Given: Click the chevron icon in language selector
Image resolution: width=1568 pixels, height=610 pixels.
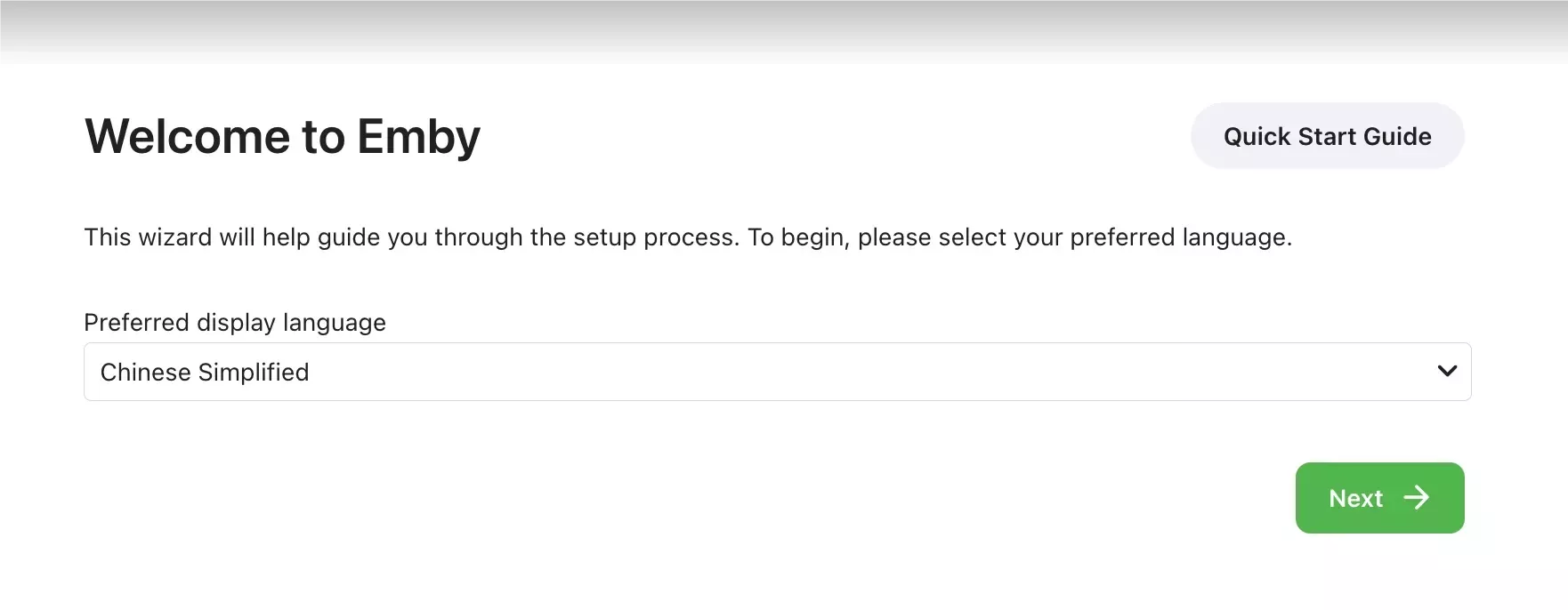Looking at the screenshot, I should (1447, 371).
